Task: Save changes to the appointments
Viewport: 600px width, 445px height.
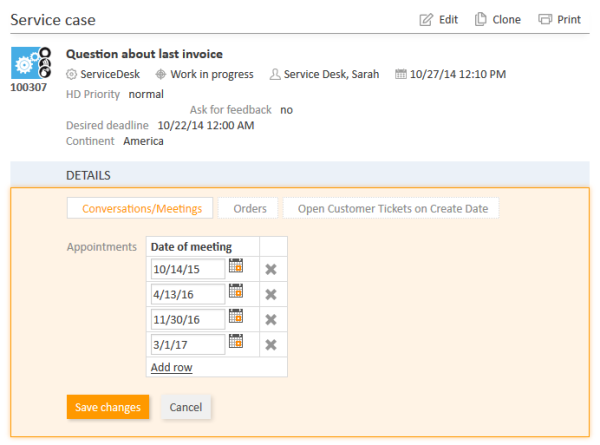Action: [108, 407]
